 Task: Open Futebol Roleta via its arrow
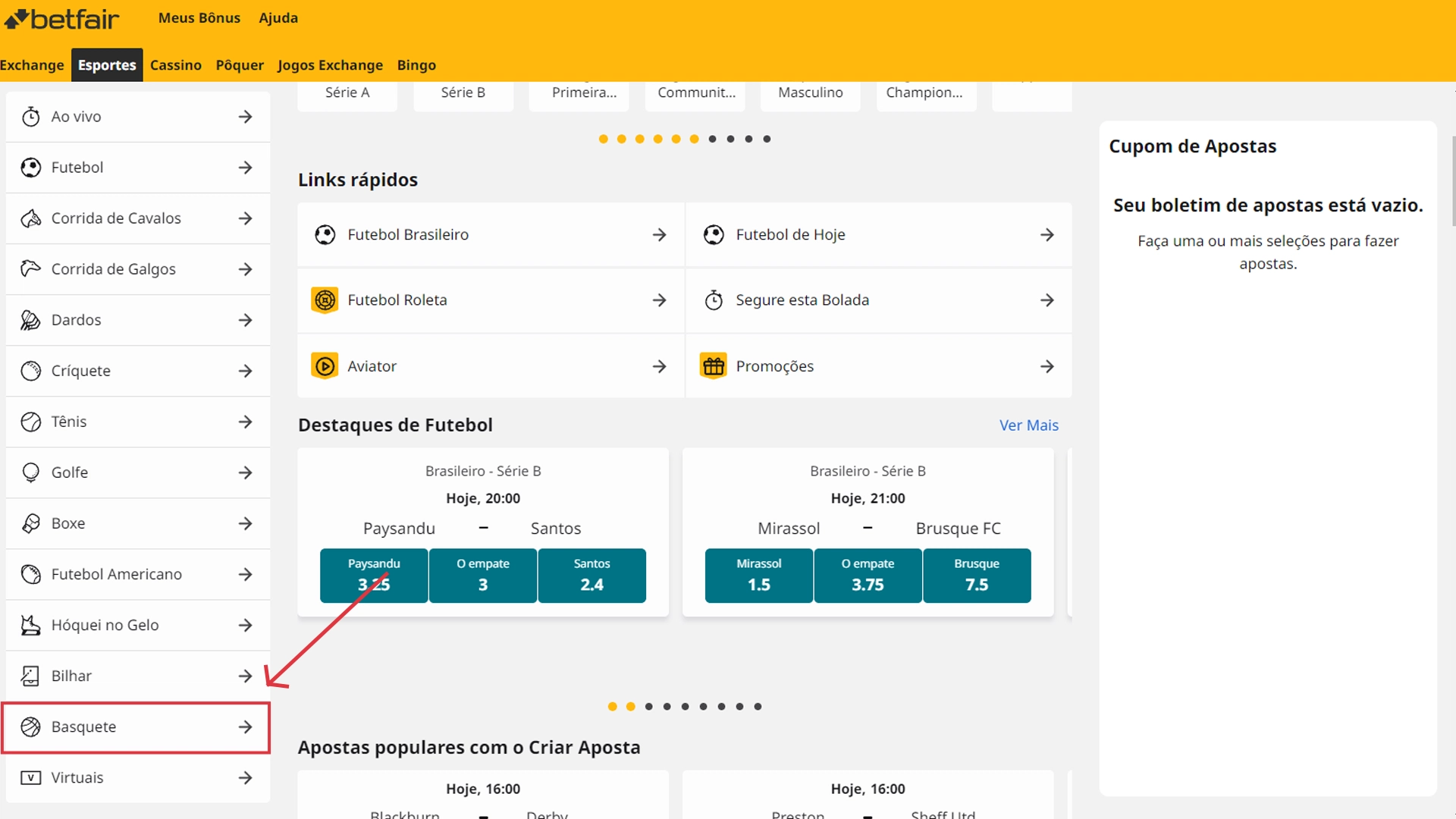(659, 300)
